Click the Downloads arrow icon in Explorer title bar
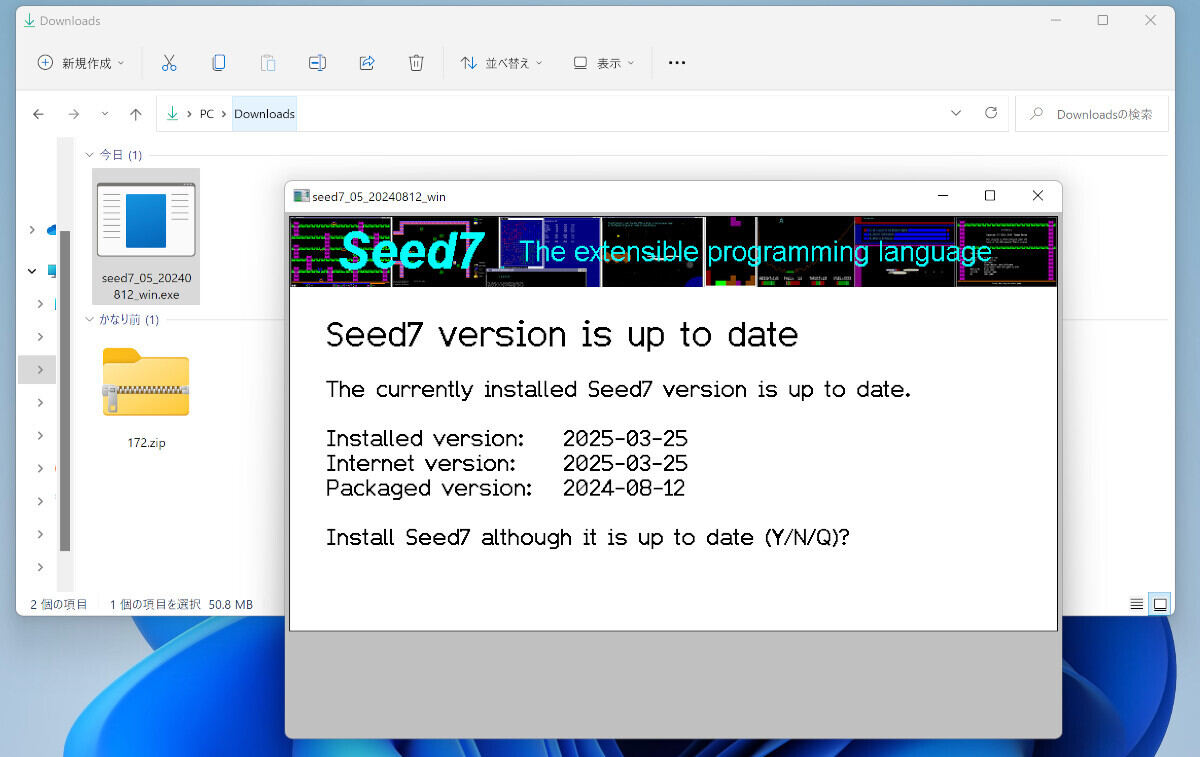This screenshot has width=1200, height=757. click(x=29, y=20)
